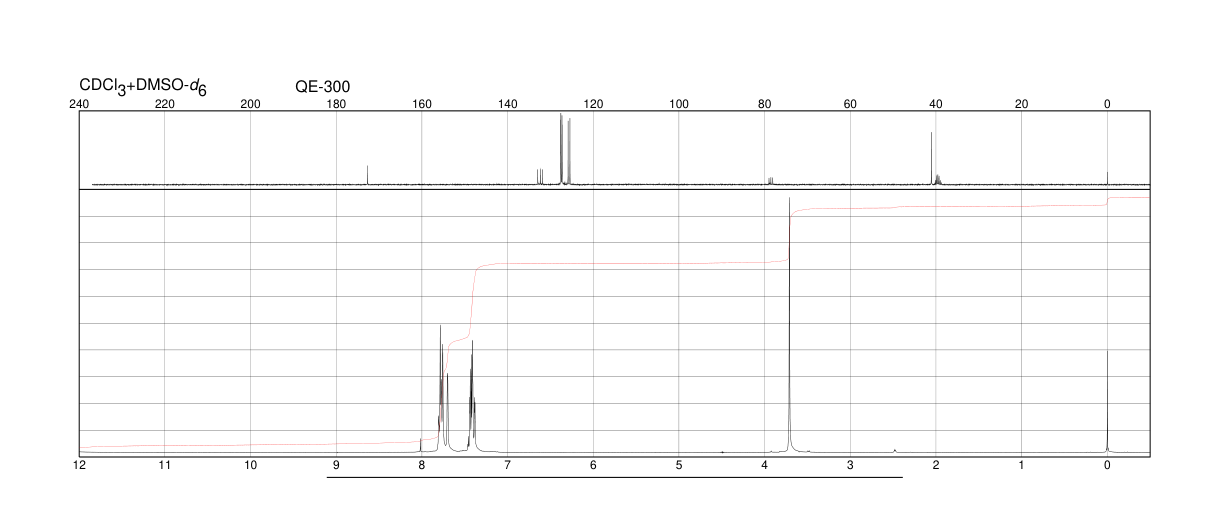The width and height of the screenshot is (1224, 528).
Task: Select the 220 tick label on carbon axis
Action: tap(165, 104)
